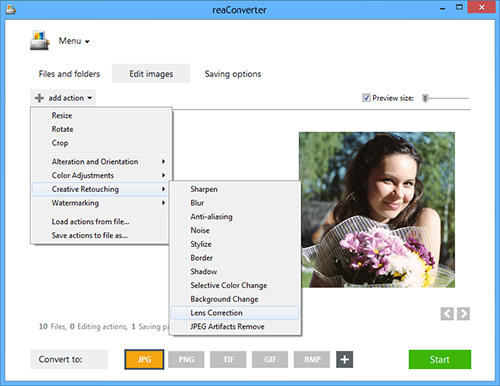Select Background Change option
The width and height of the screenshot is (500, 386).
click(x=235, y=299)
